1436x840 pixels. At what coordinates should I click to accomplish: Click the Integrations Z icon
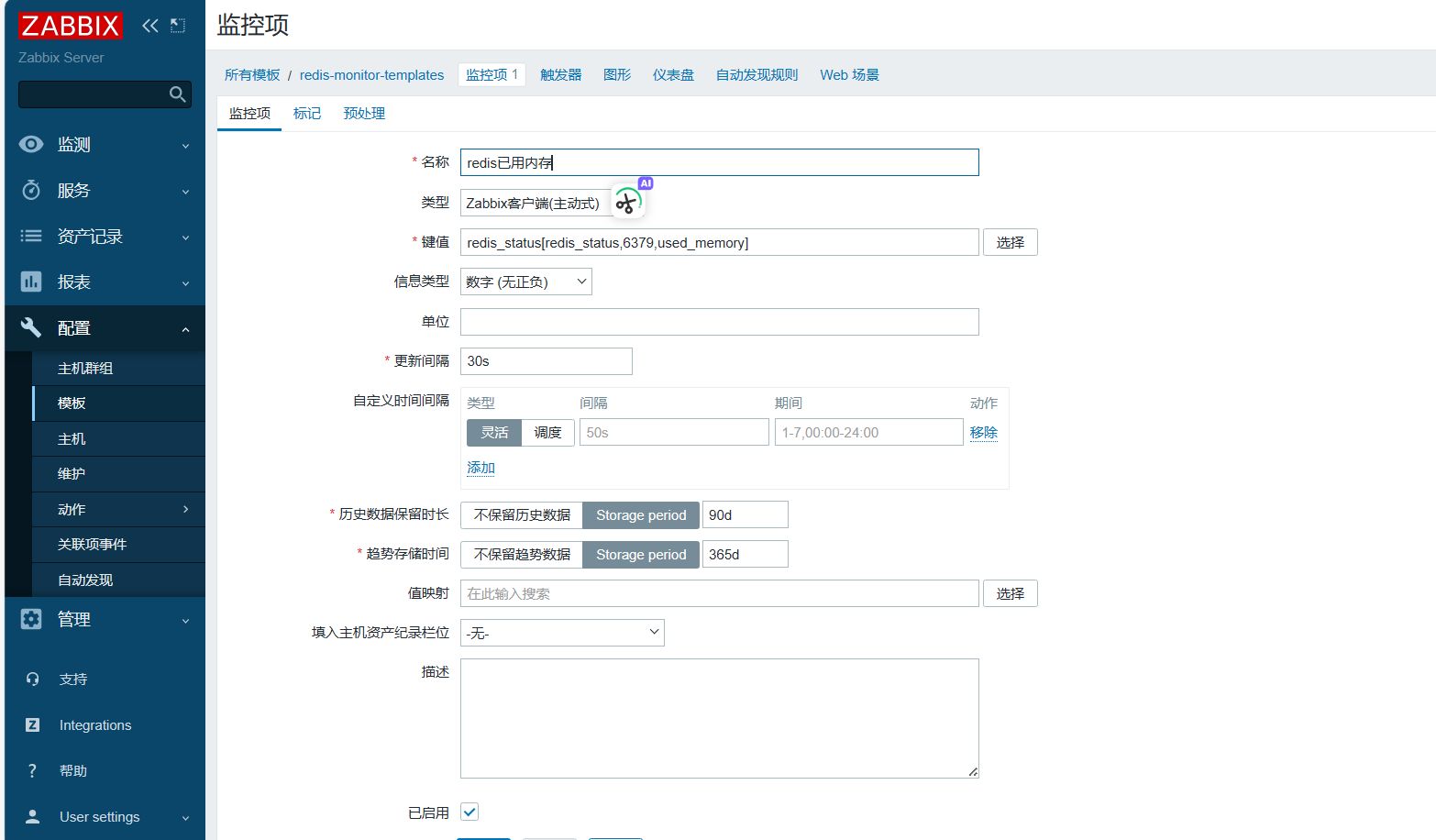click(x=33, y=725)
